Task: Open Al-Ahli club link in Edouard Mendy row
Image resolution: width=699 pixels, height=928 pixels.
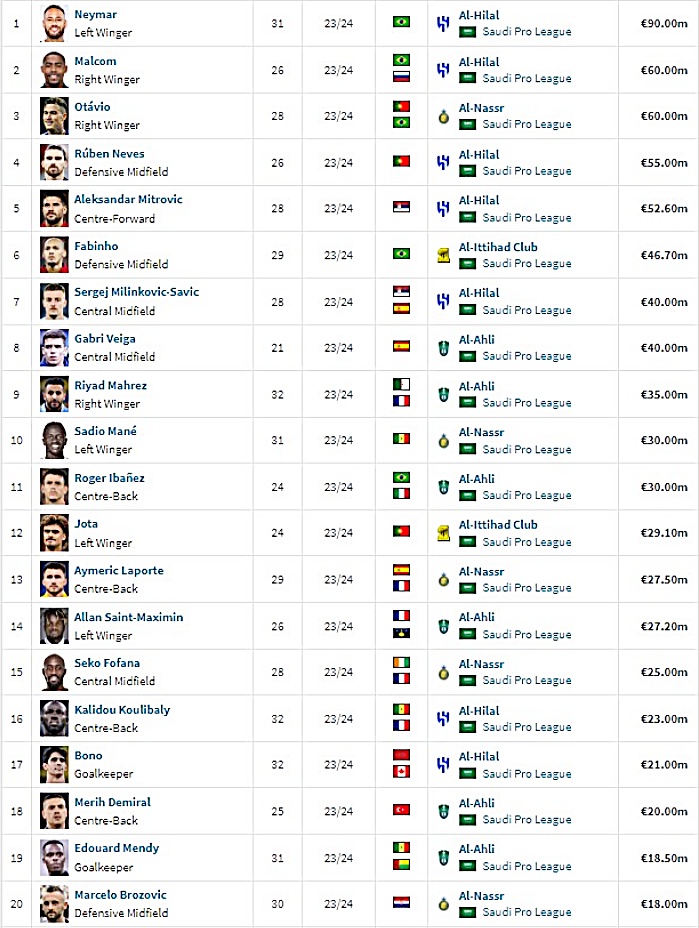Action: [x=476, y=849]
